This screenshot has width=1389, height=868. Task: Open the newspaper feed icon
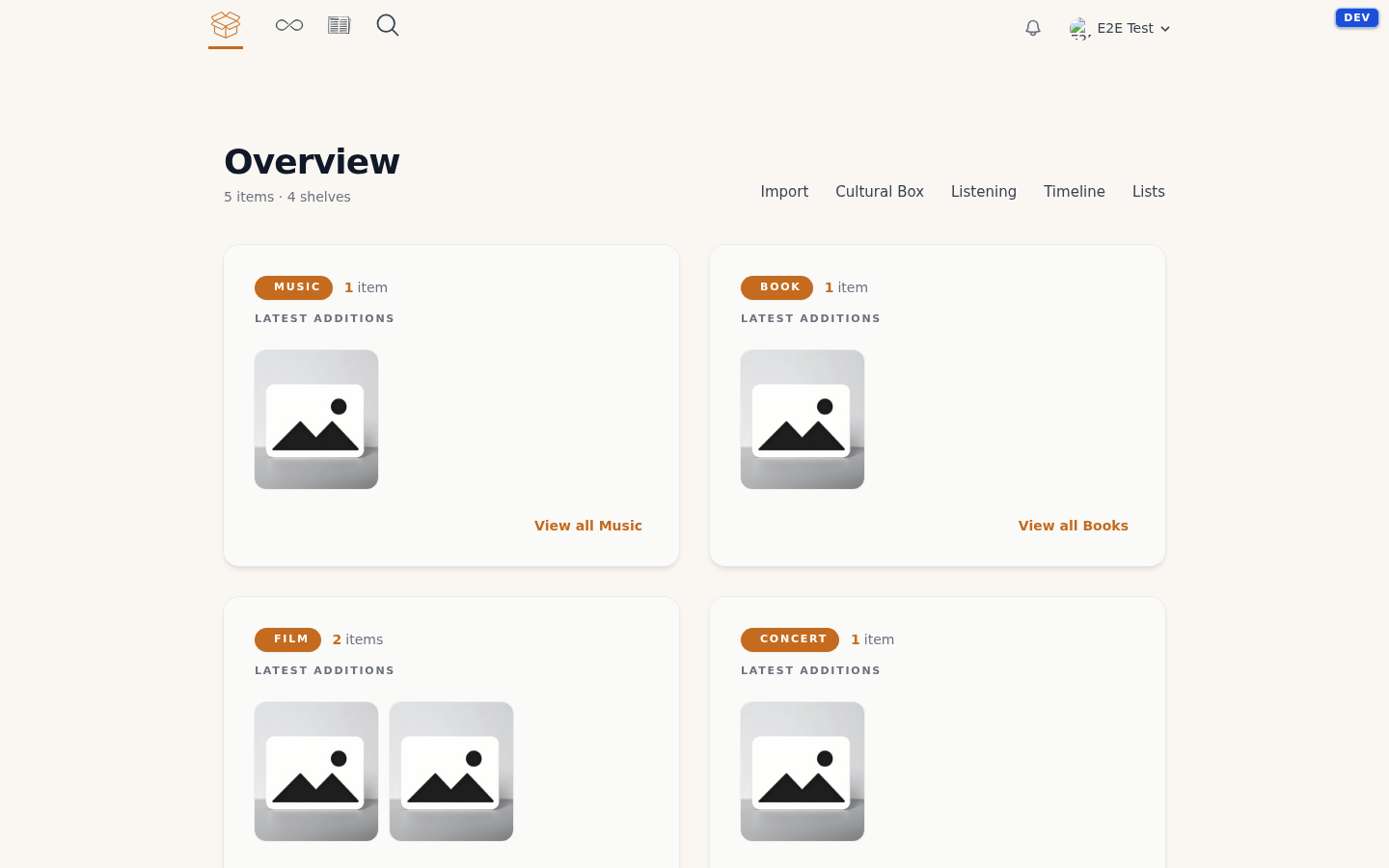coord(339,25)
